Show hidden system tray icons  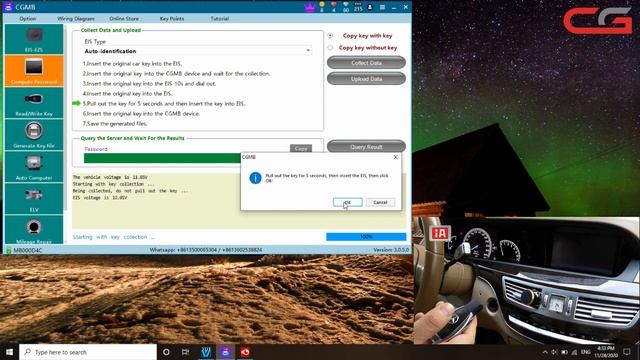tap(544, 352)
